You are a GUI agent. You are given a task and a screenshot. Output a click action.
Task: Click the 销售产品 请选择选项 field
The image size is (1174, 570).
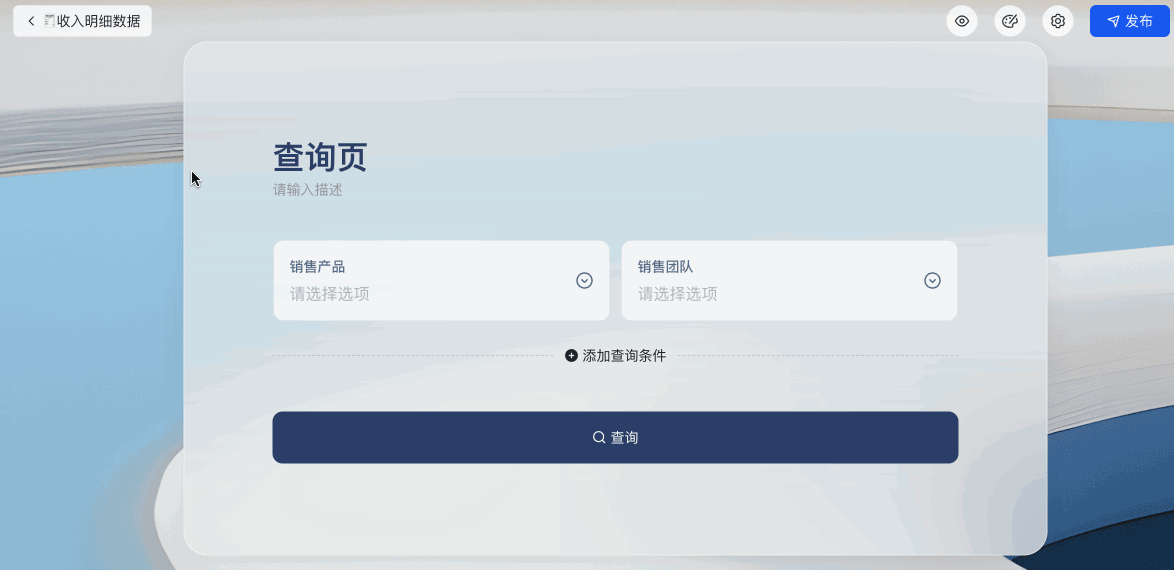(x=441, y=280)
